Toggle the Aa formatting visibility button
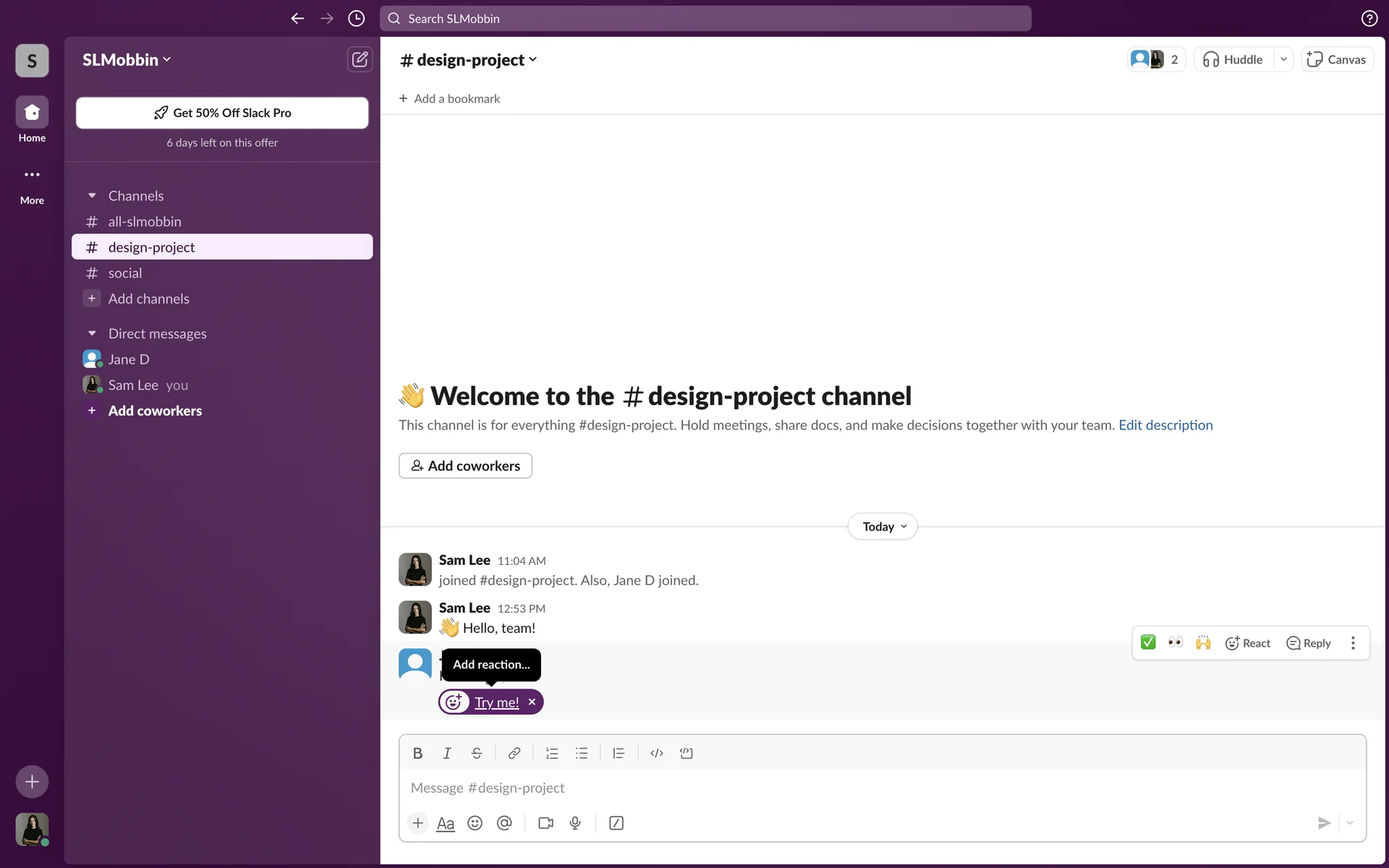This screenshot has width=1389, height=868. (446, 823)
